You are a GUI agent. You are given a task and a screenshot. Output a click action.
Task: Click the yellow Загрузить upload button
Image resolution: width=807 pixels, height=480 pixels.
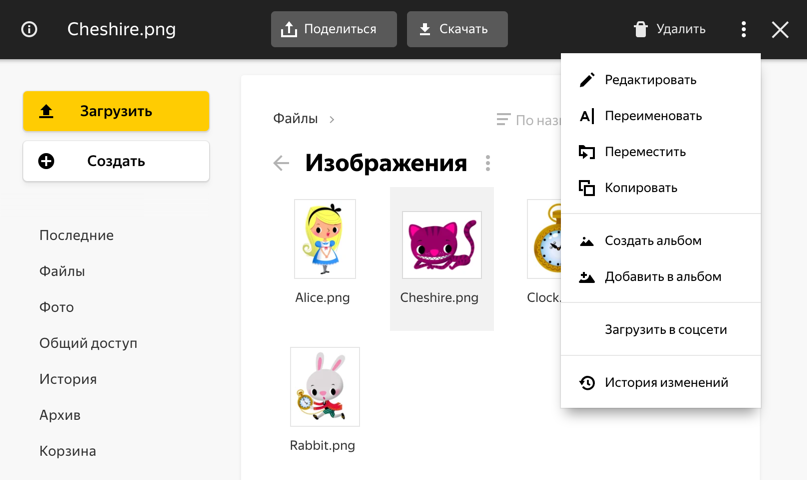pyautogui.click(x=116, y=111)
